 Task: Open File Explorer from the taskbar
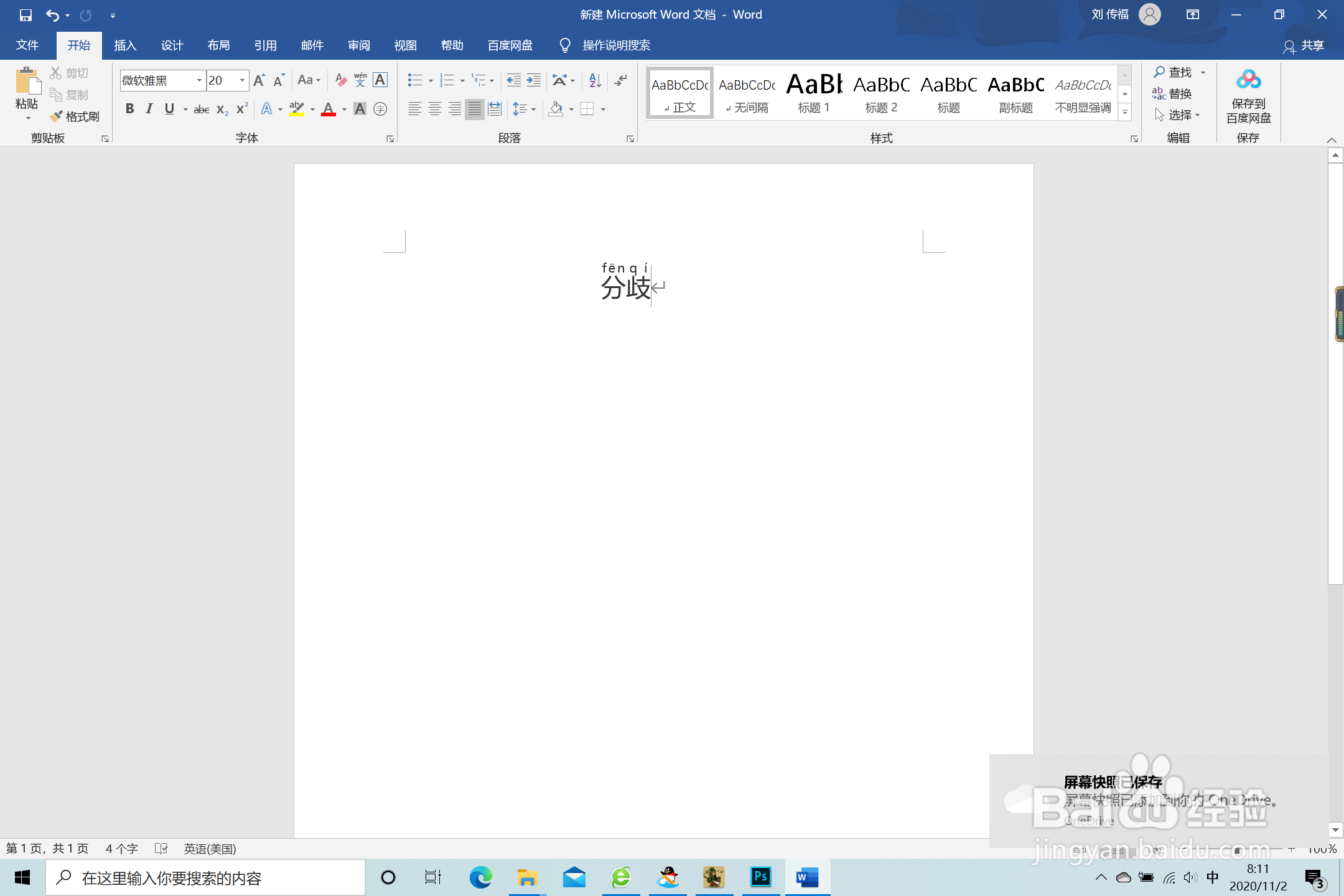[527, 877]
